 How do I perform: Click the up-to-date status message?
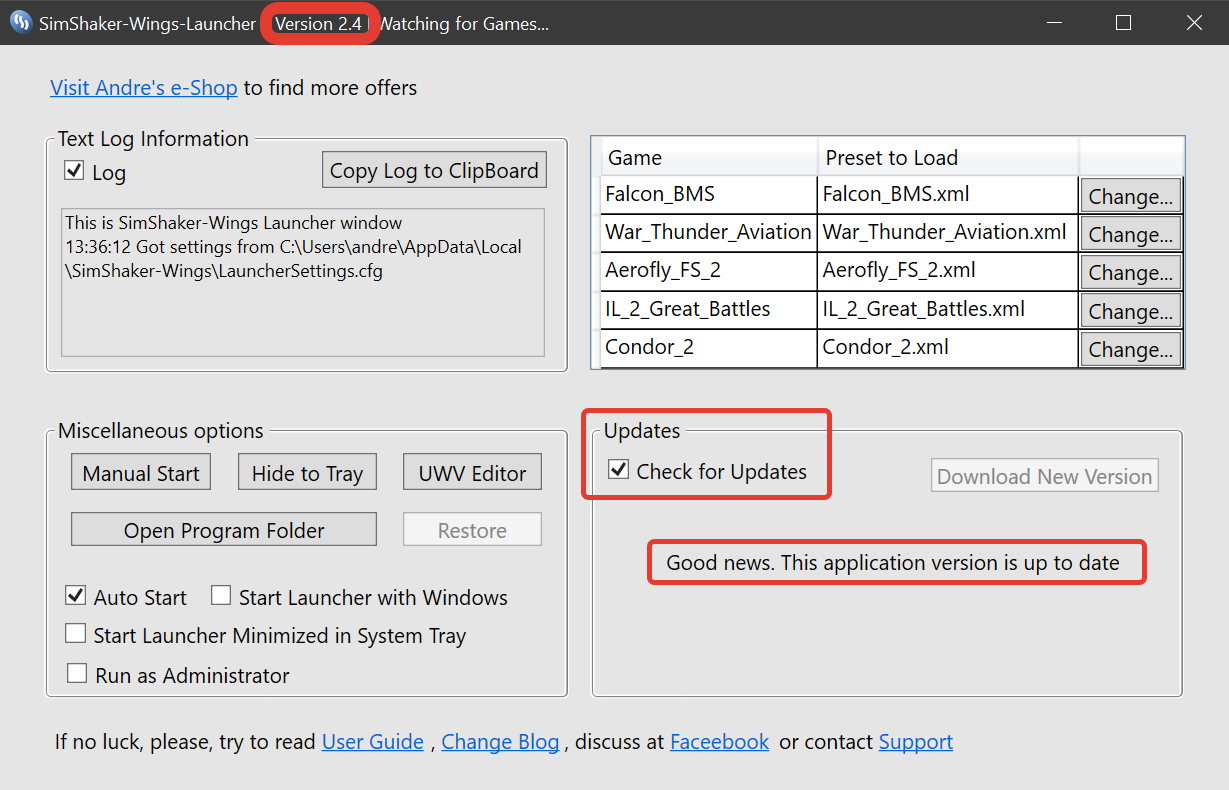pyautogui.click(x=893, y=562)
